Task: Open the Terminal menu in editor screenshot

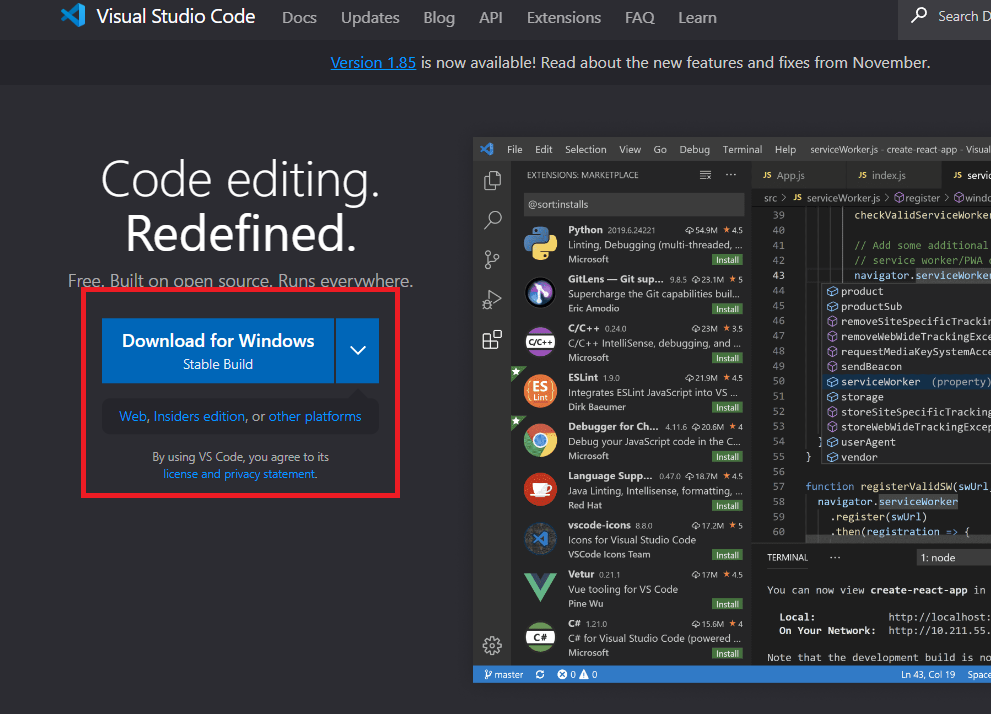Action: [742, 150]
